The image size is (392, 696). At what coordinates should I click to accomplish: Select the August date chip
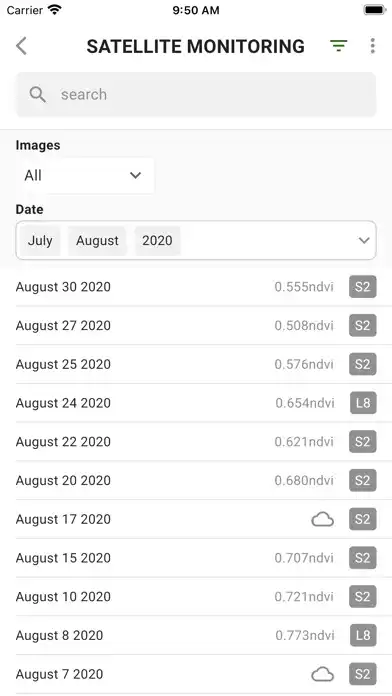click(x=97, y=241)
